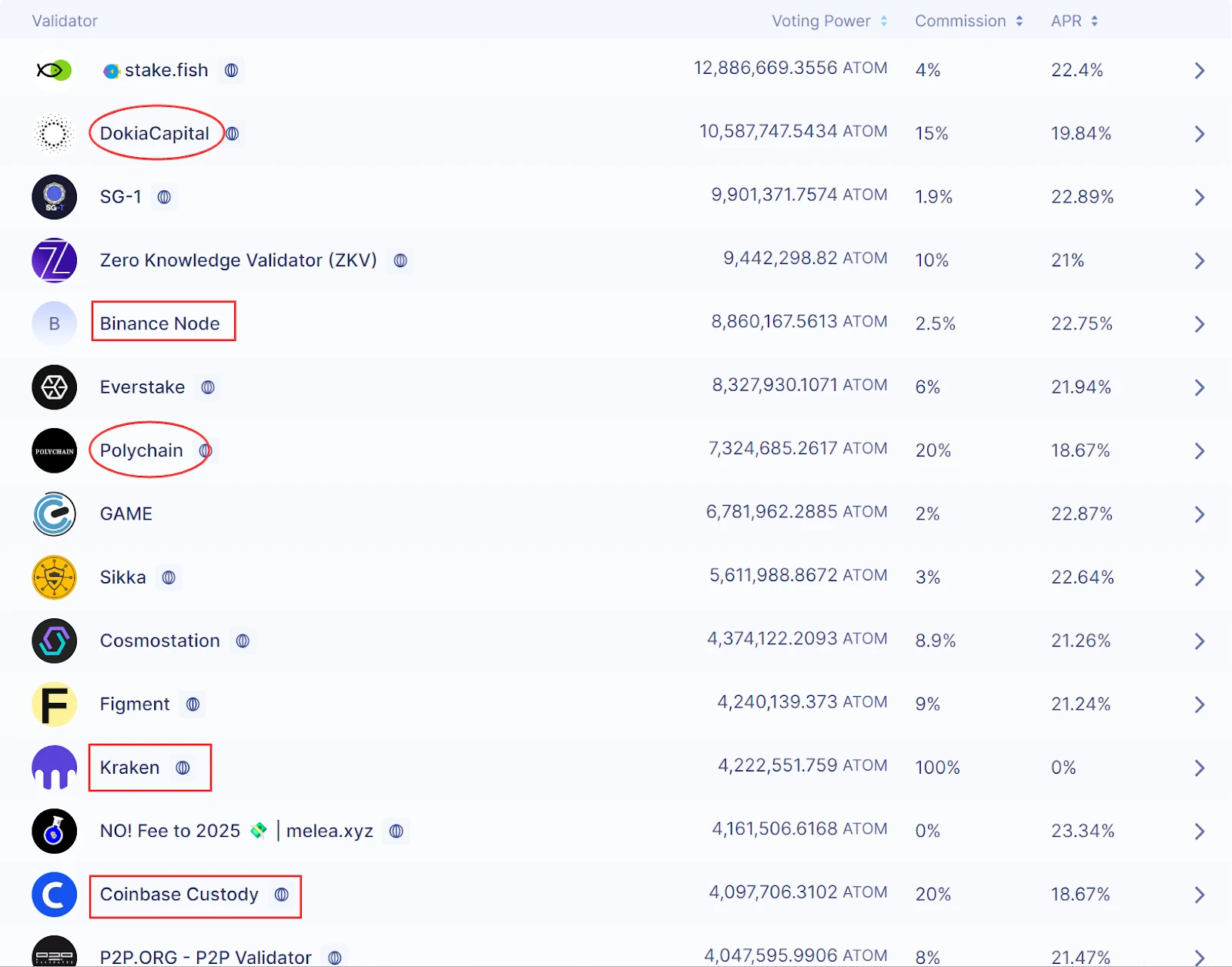
Task: Open Polychain details via row chevron
Action: 1199,451
